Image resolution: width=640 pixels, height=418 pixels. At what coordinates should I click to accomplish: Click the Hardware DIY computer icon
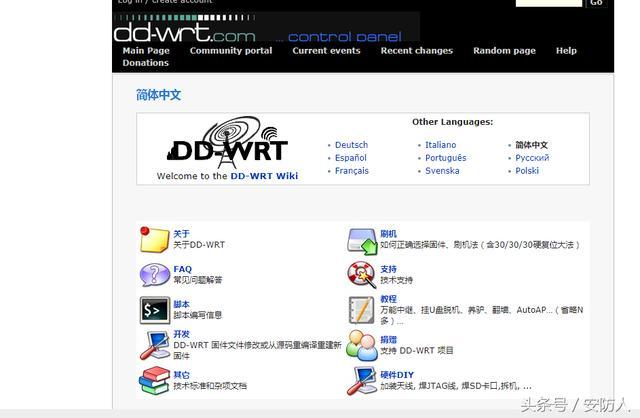[361, 380]
